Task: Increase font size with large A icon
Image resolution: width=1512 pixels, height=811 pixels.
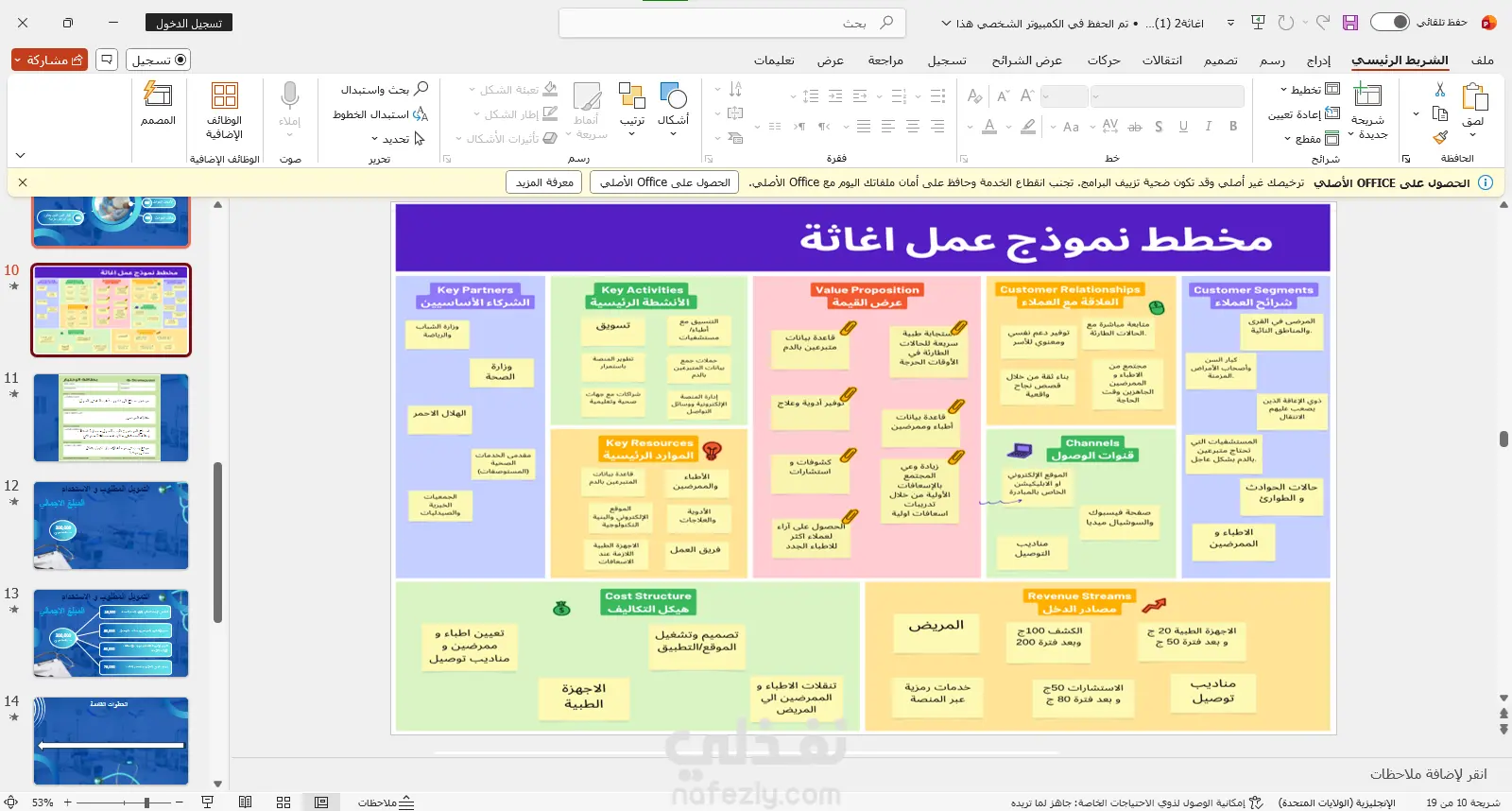Action: click(1027, 95)
